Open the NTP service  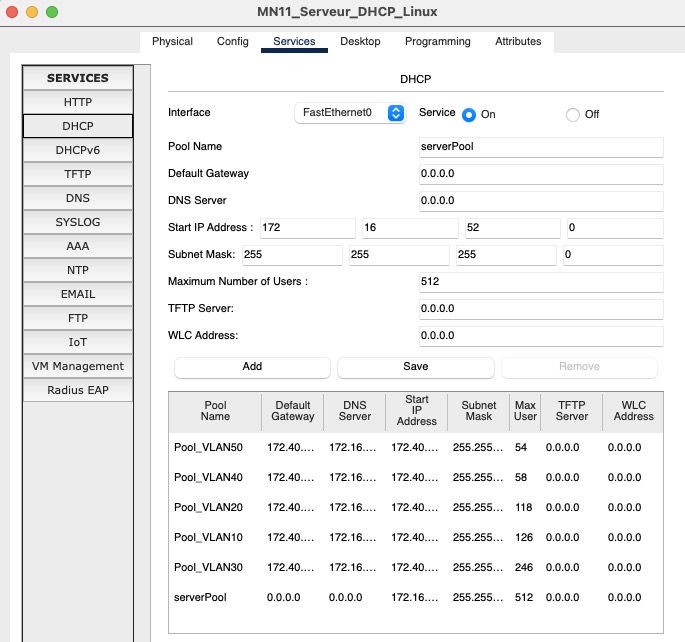pos(78,270)
